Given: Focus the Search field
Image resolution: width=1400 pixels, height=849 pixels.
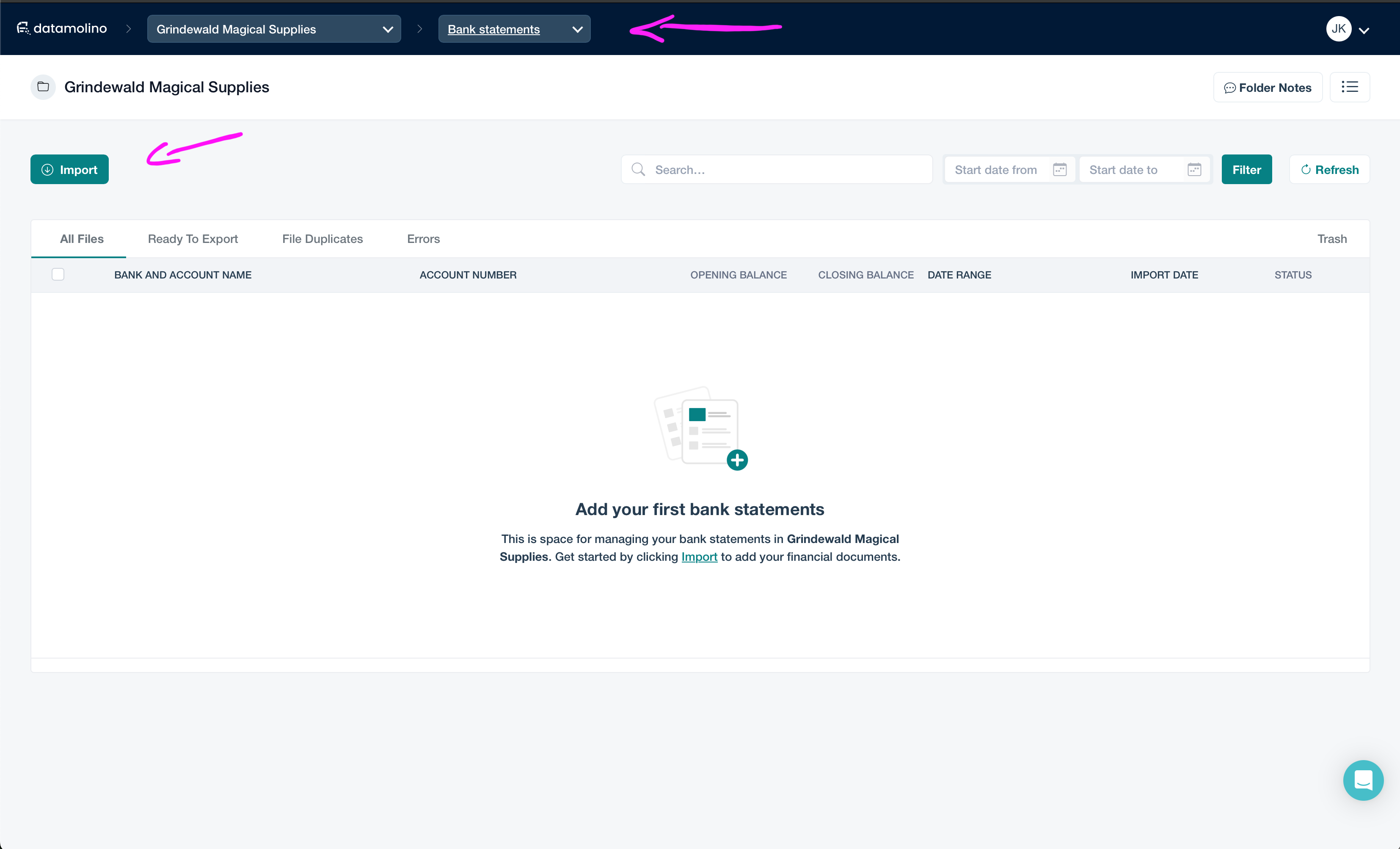Looking at the screenshot, I should (x=777, y=169).
